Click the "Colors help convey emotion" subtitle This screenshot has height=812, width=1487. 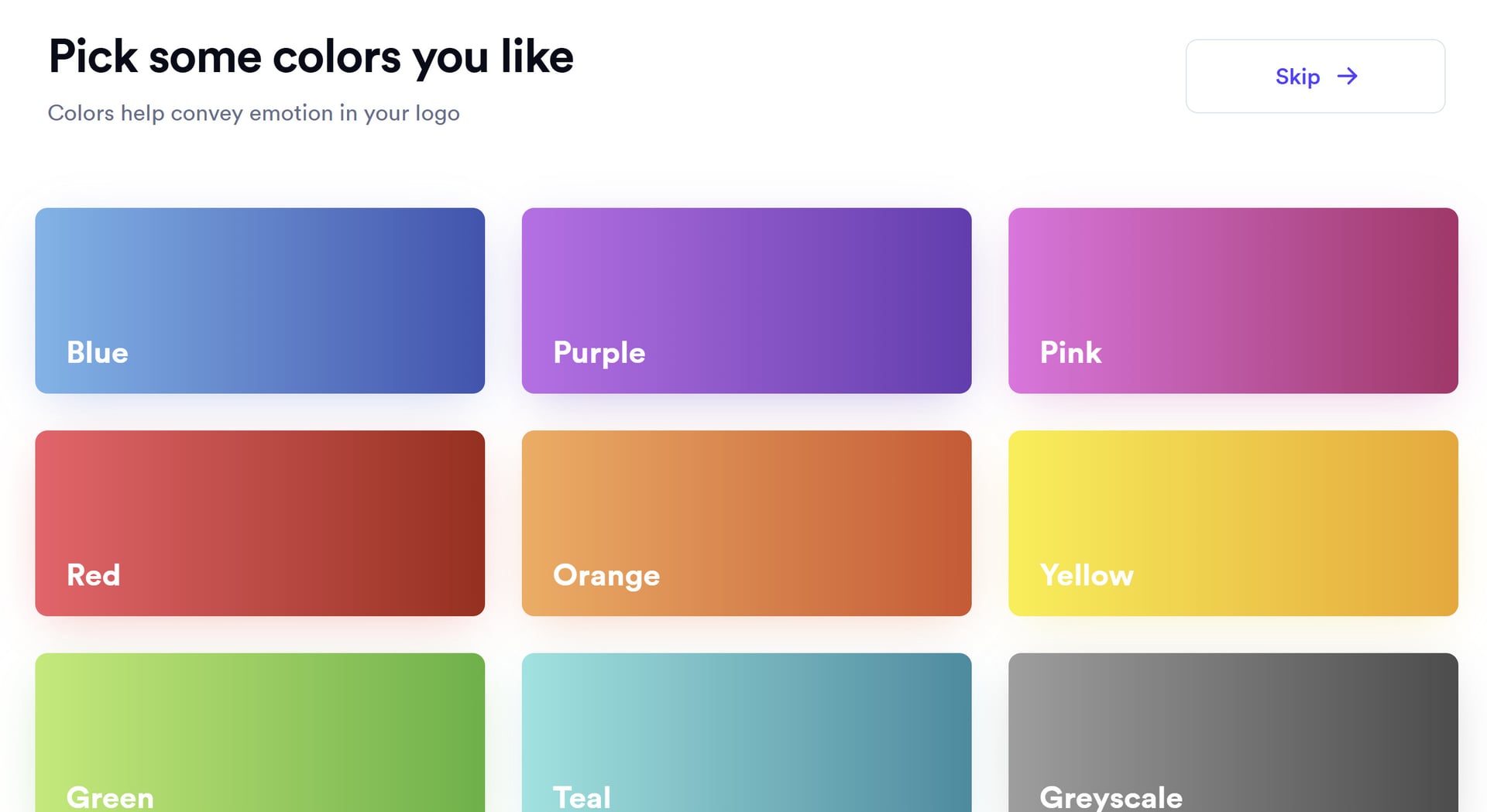(x=253, y=113)
